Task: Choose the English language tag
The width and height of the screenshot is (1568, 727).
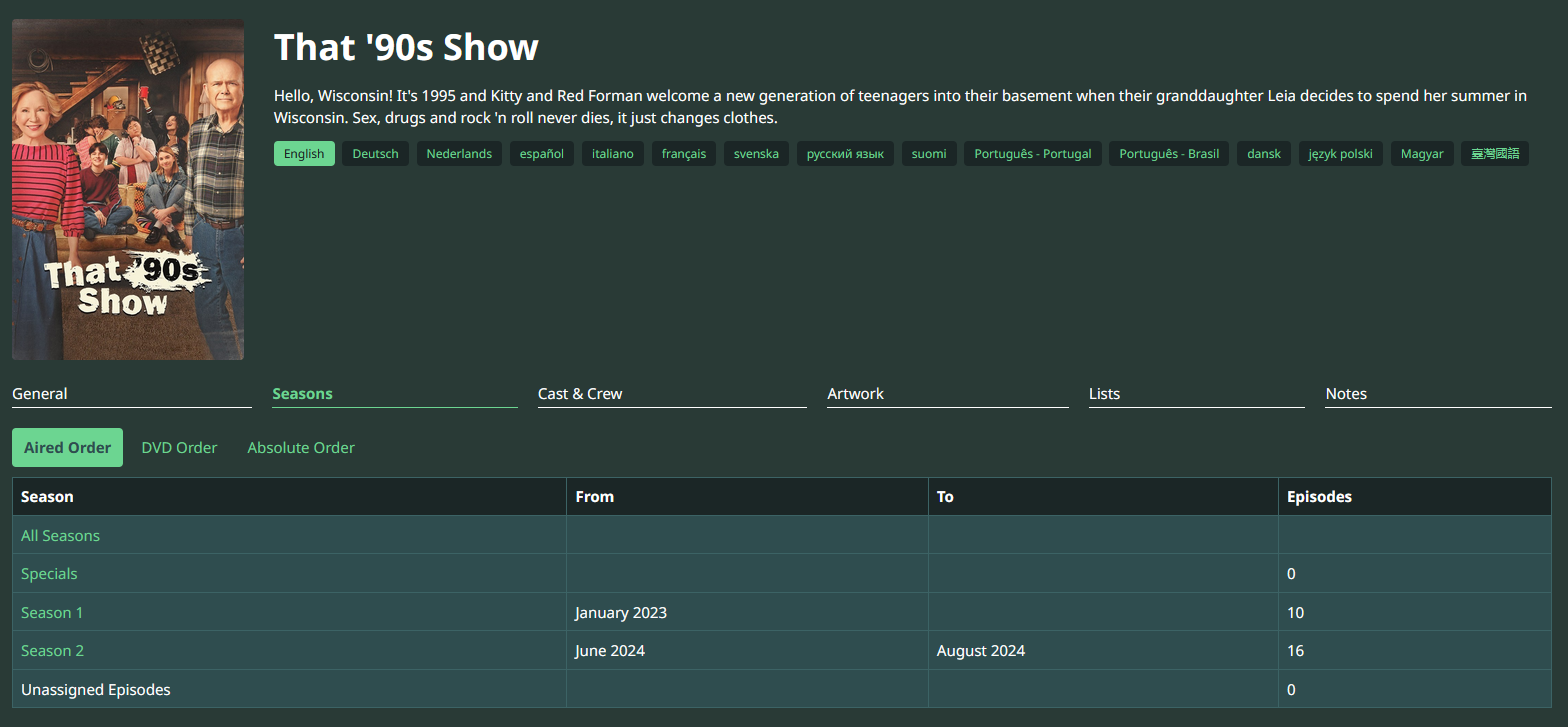Action: 304,154
